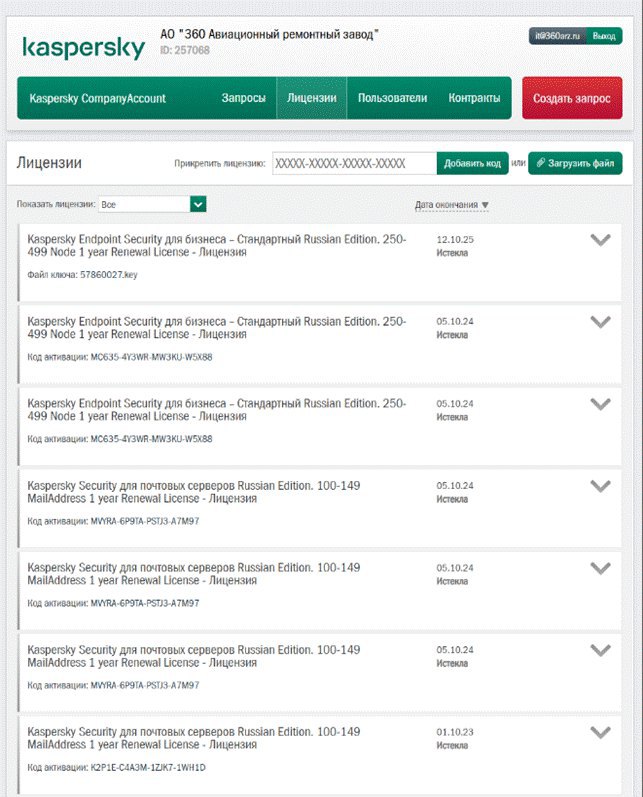Focus the license code input field

coord(353,163)
